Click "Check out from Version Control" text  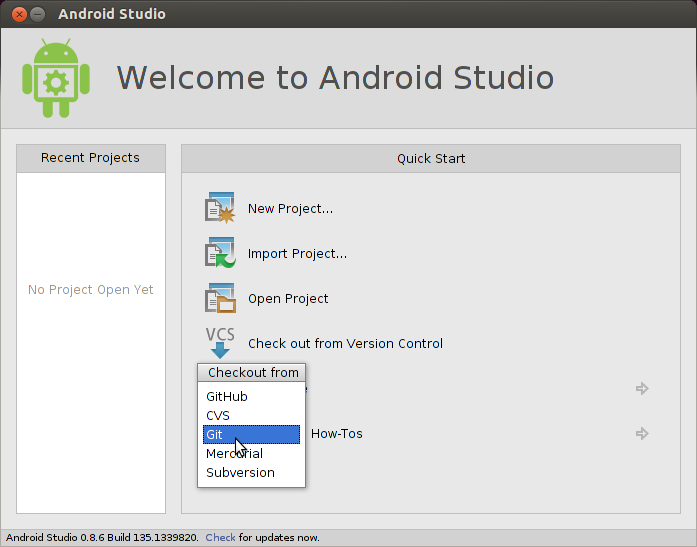tap(345, 343)
